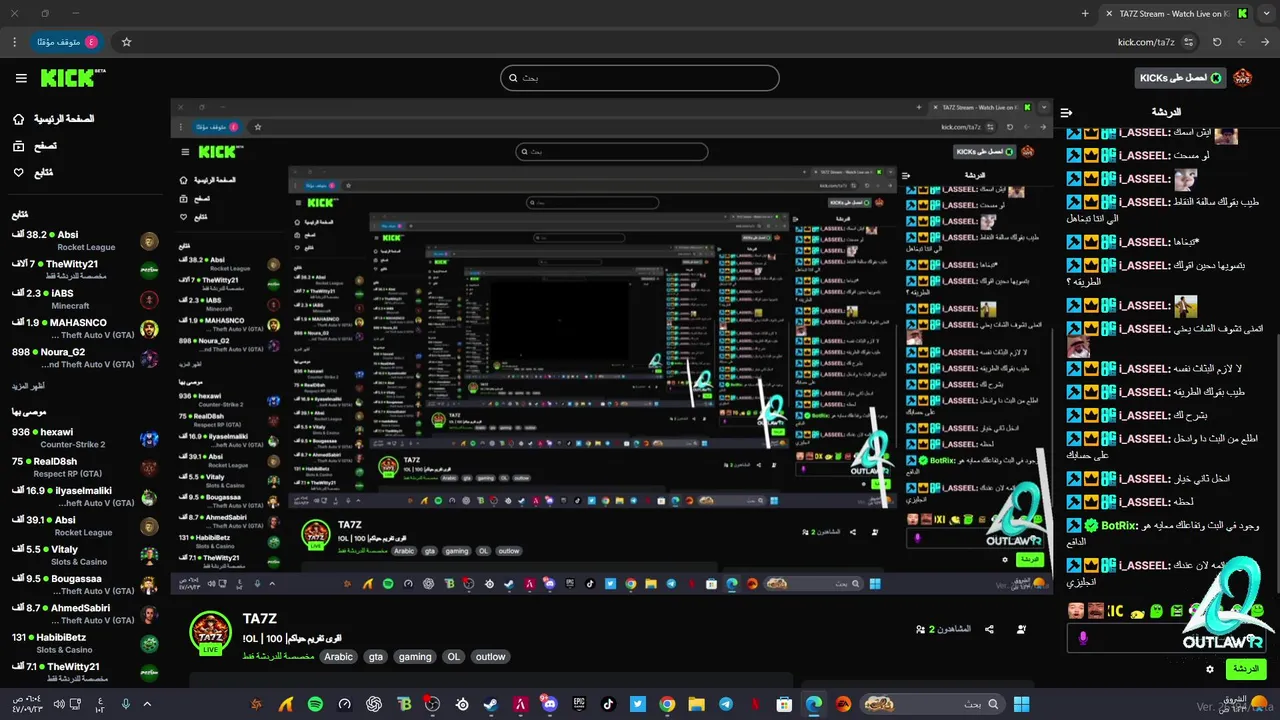Viewport: 1280px width, 720px height.
Task: Open the tab search dropdown arrow
Action: [x=1267, y=13]
